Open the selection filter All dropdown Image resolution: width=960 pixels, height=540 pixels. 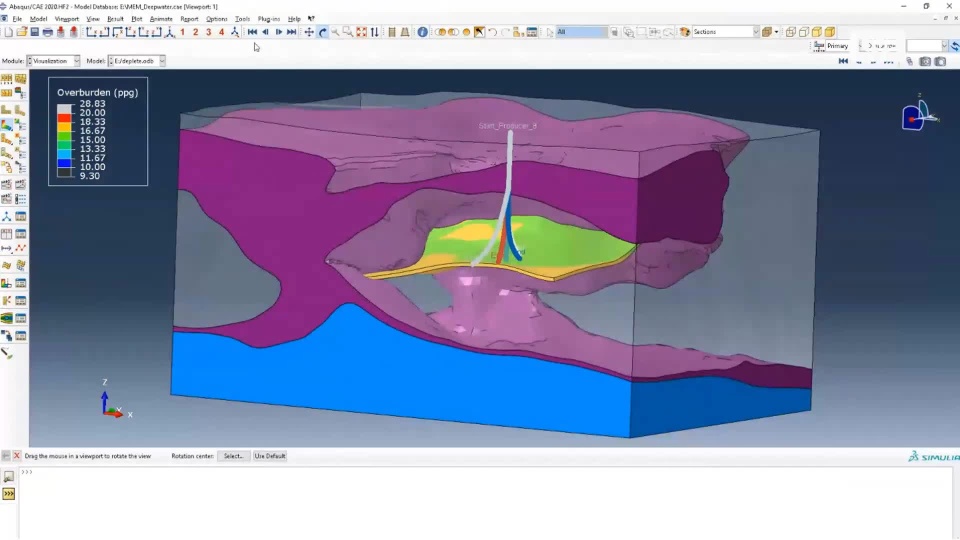coord(582,32)
